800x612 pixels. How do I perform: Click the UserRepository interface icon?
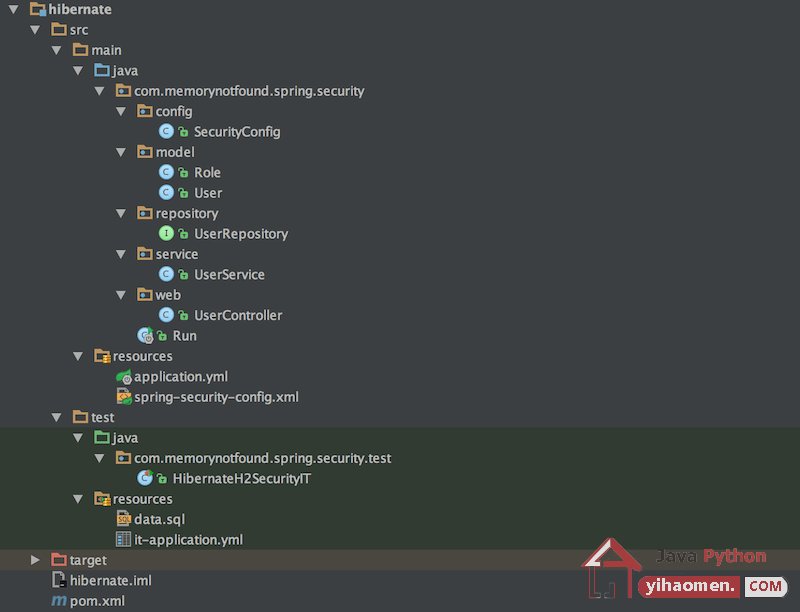coord(166,234)
